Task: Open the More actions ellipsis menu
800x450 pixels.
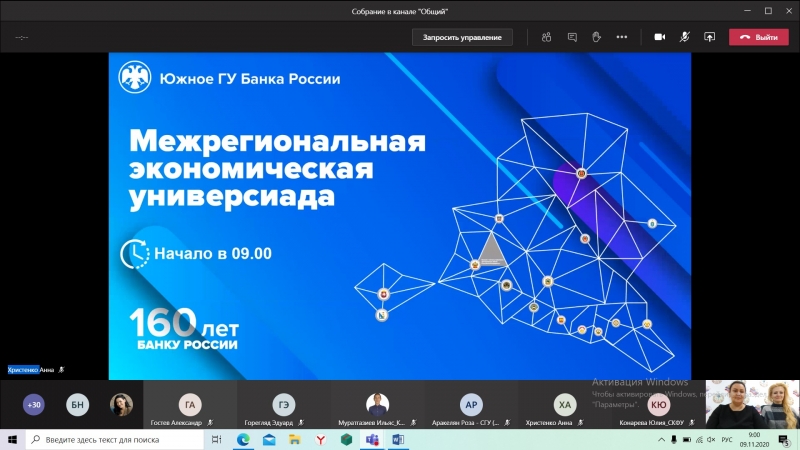Action: click(x=621, y=37)
